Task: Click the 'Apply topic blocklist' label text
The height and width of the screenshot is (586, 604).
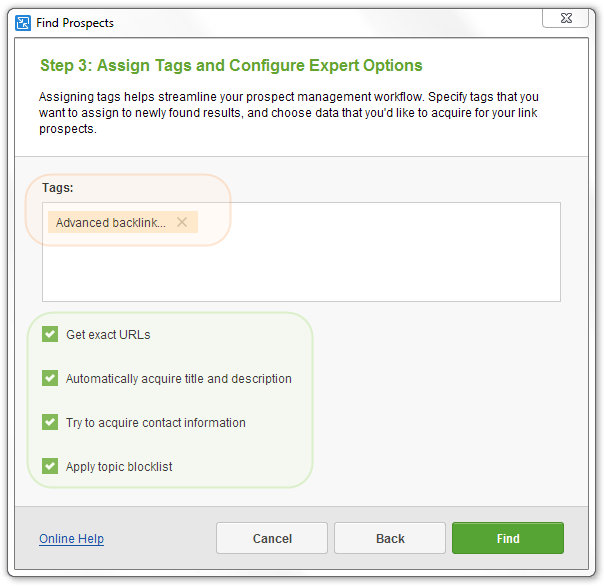Action: (x=119, y=467)
